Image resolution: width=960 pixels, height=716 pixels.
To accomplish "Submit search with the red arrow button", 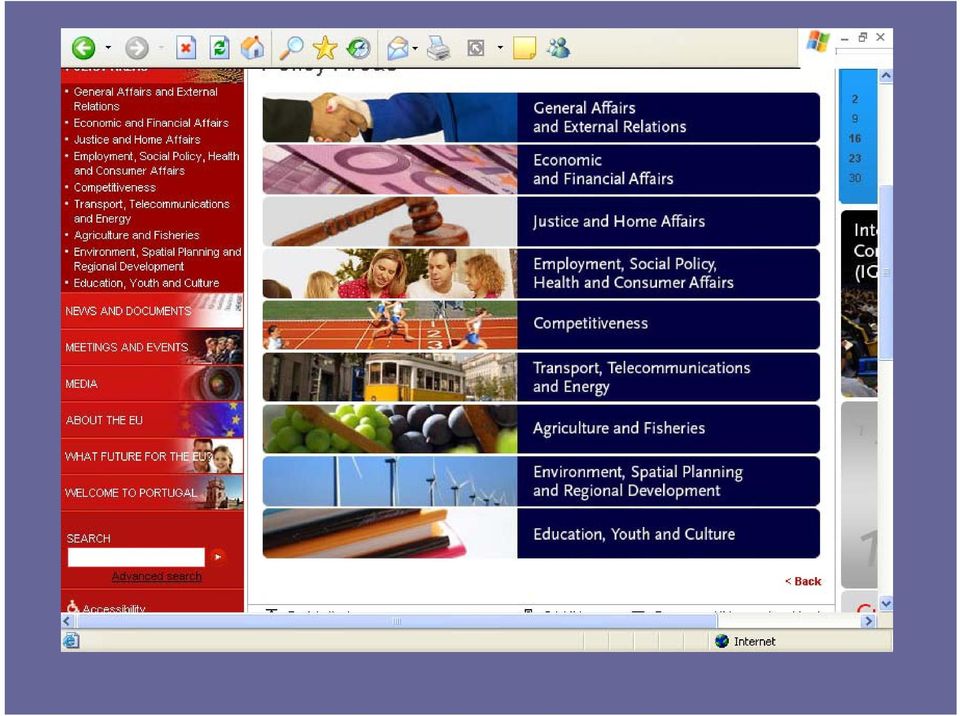I will tap(217, 557).
